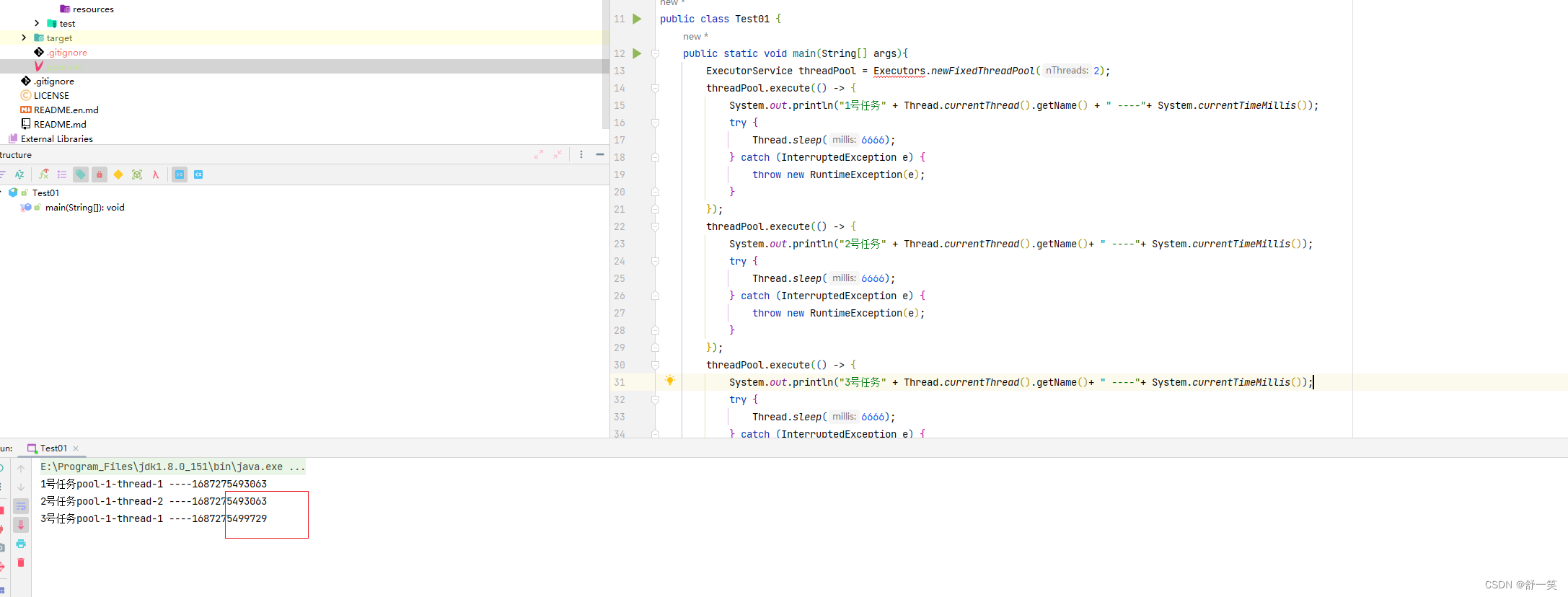Viewport: 1568px width, 597px height.
Task: Toggle Show Inherited (fx) in Structure toolbar
Action: 43,174
